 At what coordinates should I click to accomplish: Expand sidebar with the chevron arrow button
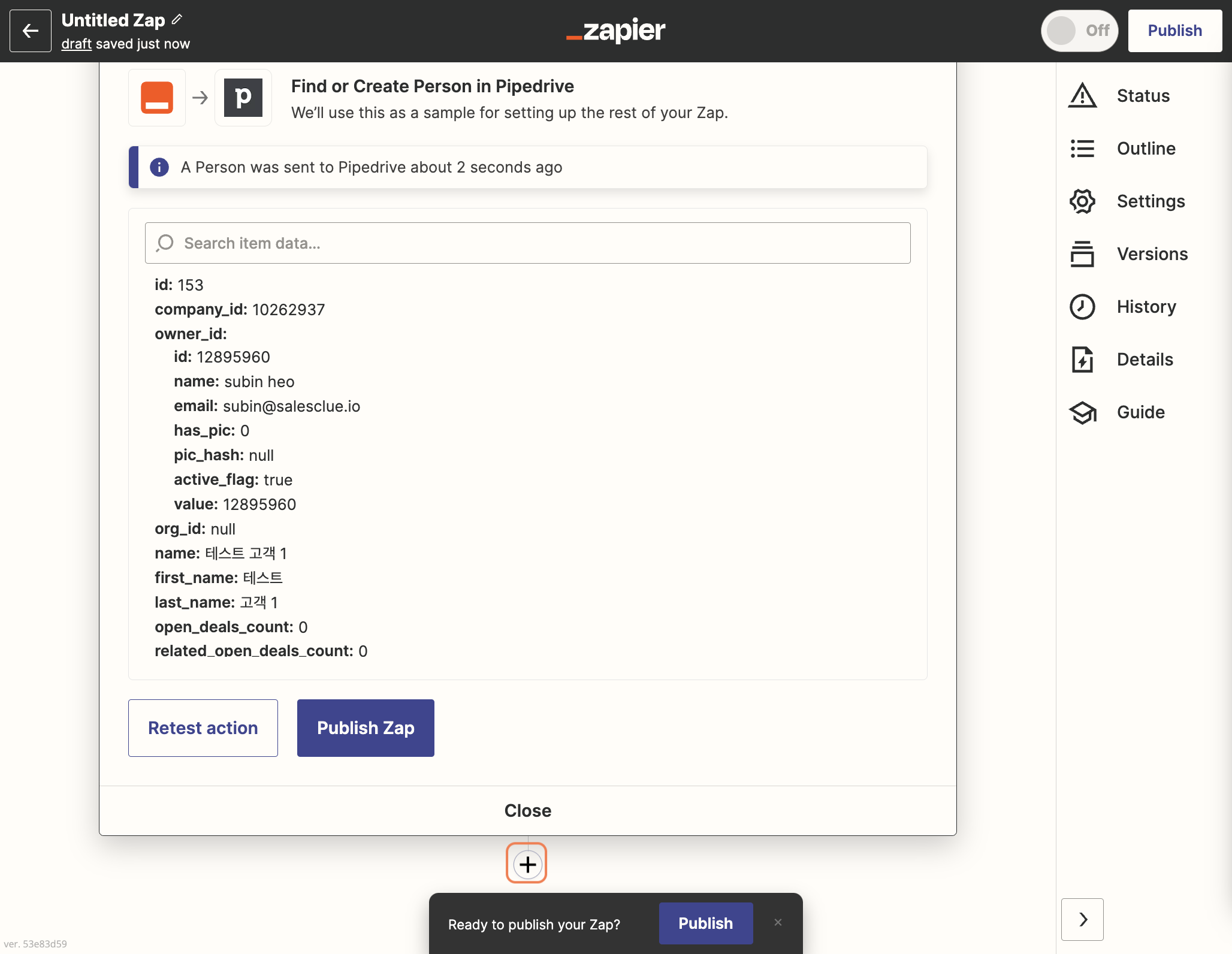coord(1082,919)
